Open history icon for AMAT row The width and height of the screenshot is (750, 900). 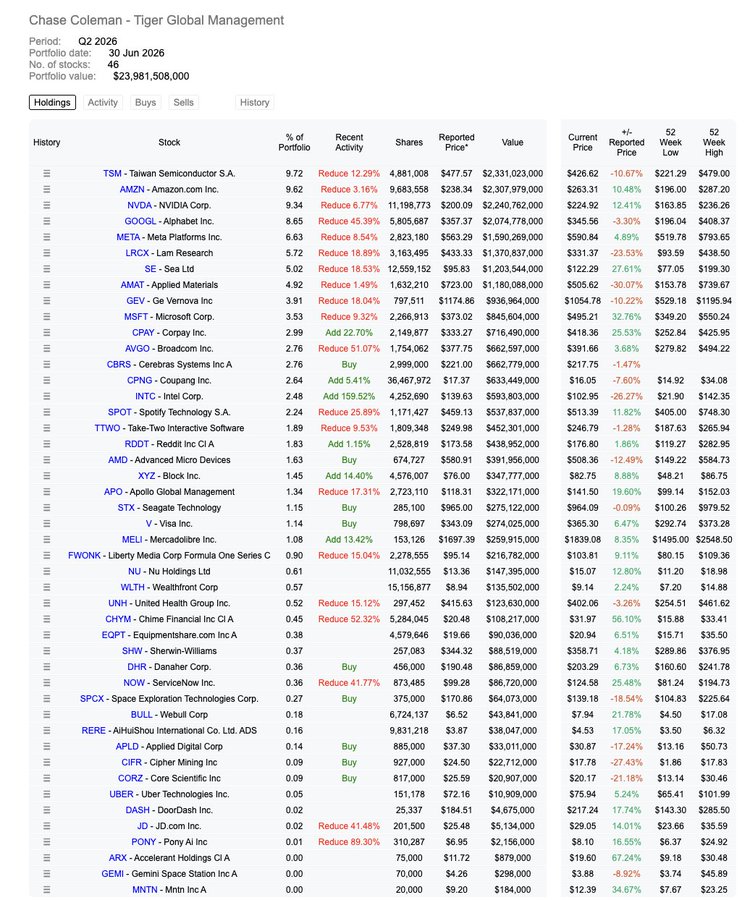click(x=46, y=285)
